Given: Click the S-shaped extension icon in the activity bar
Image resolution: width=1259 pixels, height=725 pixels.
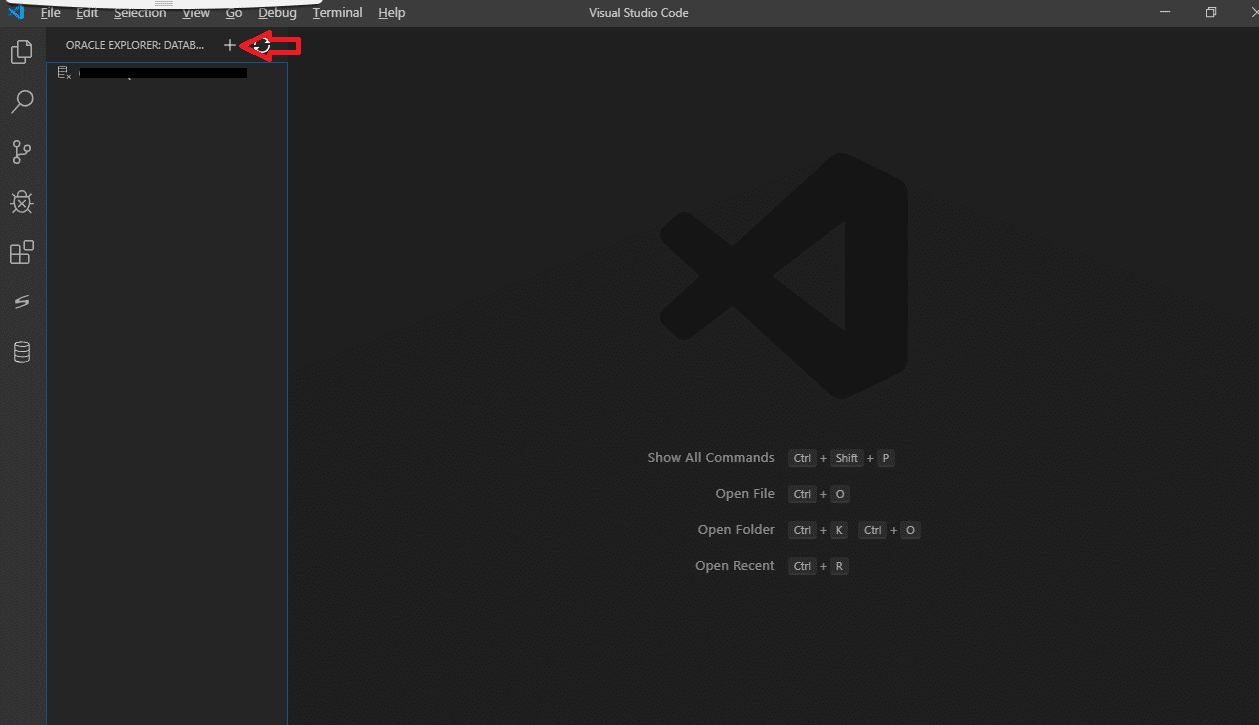Looking at the screenshot, I should pyautogui.click(x=21, y=301).
